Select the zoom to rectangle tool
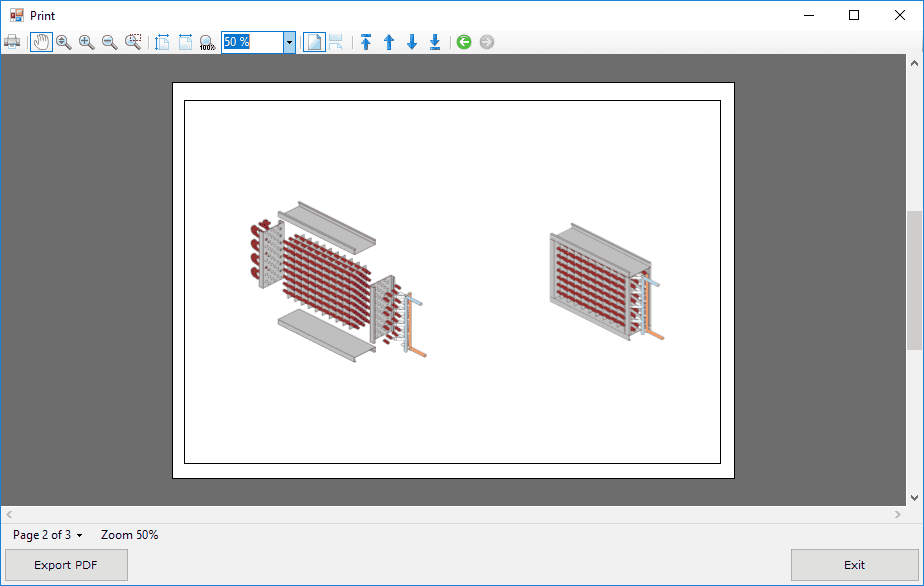The width and height of the screenshot is (924, 586). [133, 42]
